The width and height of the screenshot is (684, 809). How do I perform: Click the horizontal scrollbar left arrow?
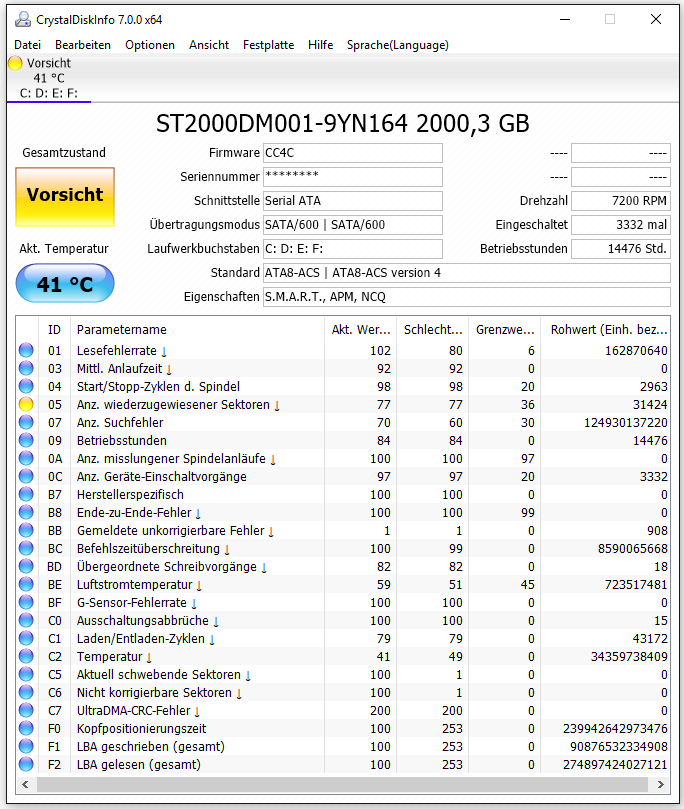tap(25, 784)
